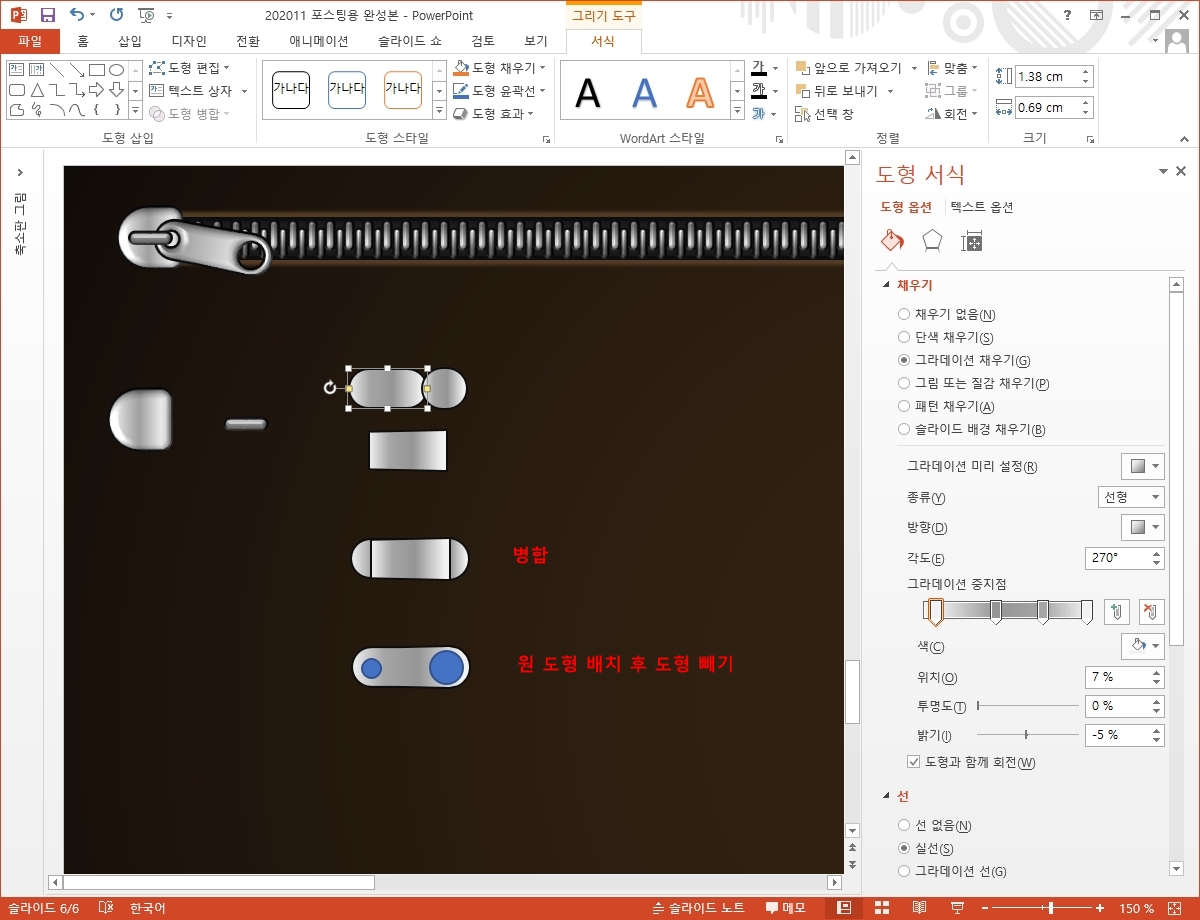This screenshot has height=920, width=1200.
Task: Switch to 삽입 ribbon tab
Action: click(x=130, y=41)
